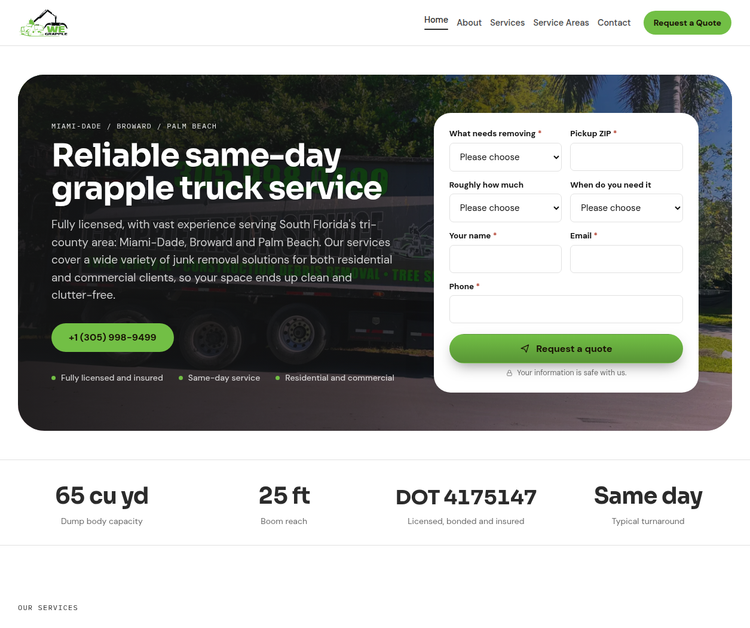
Task: Open the Services menu item
Action: (x=507, y=23)
